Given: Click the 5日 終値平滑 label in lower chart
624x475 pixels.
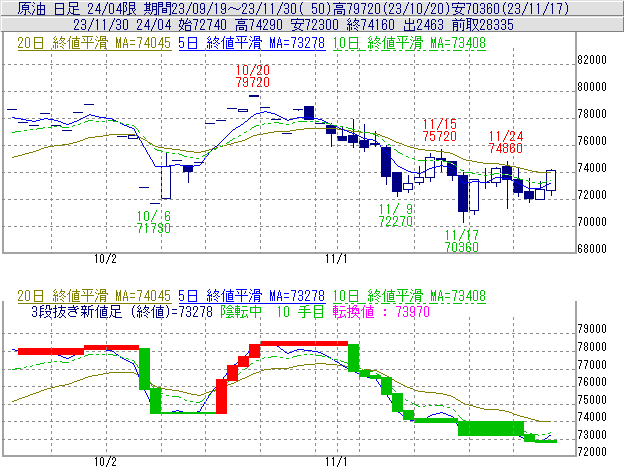Looking at the screenshot, I should click(x=252, y=296).
